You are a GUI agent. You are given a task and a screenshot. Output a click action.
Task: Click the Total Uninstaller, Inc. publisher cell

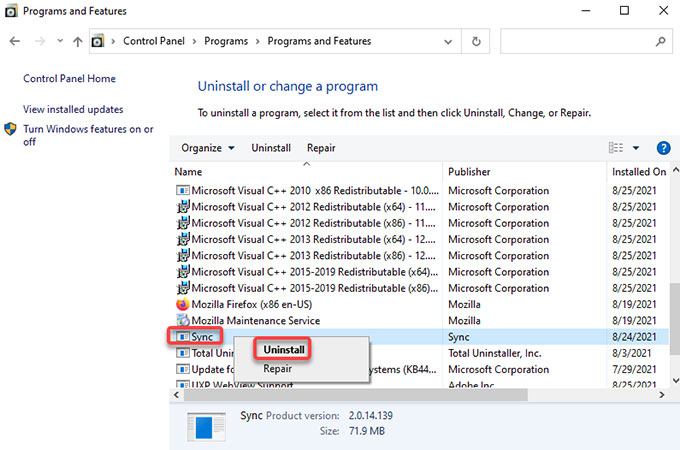pyautogui.click(x=494, y=353)
